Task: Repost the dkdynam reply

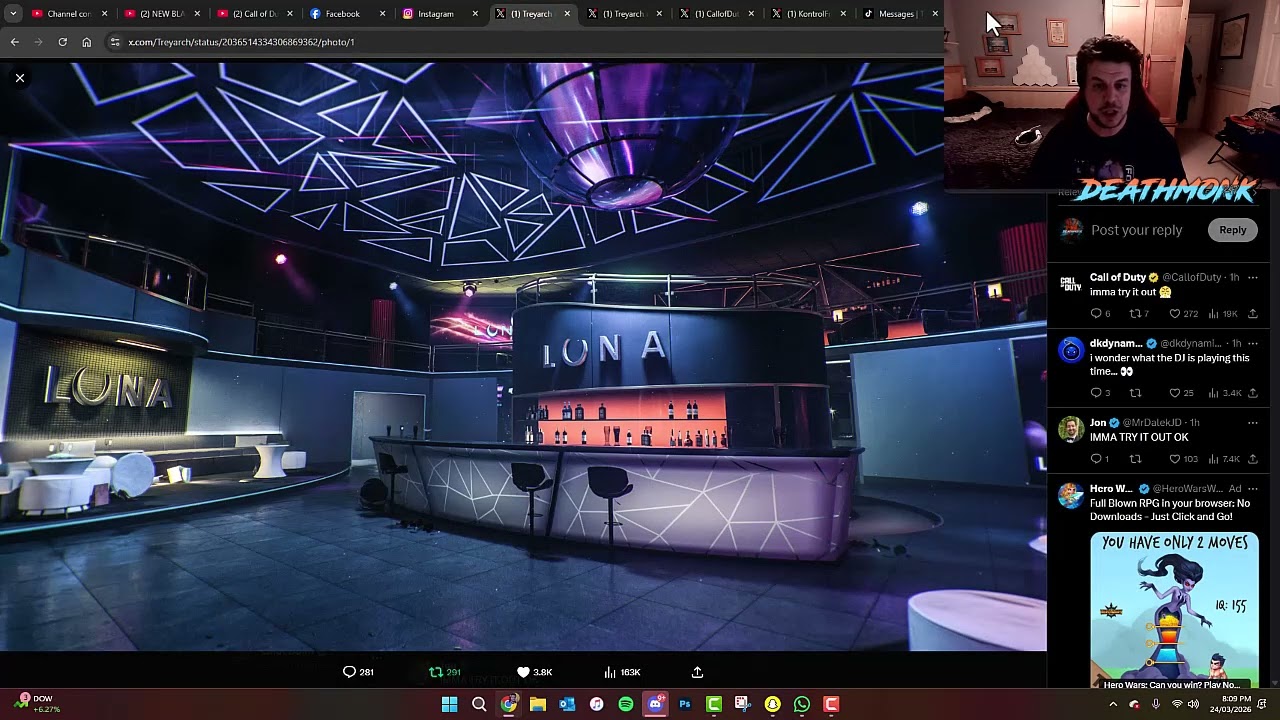Action: click(x=1135, y=393)
